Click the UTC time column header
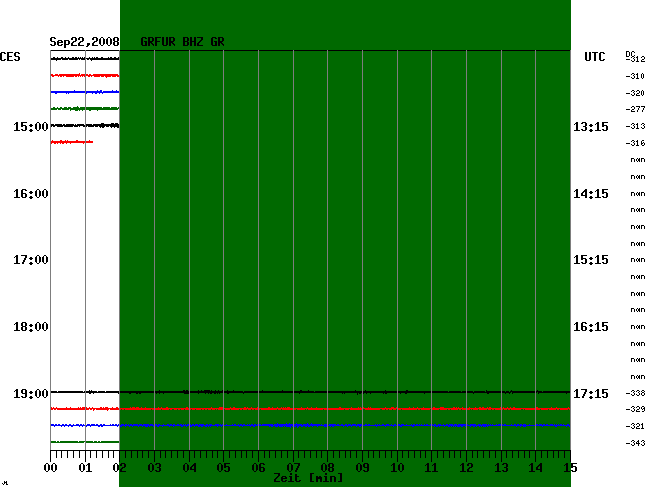The width and height of the screenshot is (650, 494). [594, 57]
